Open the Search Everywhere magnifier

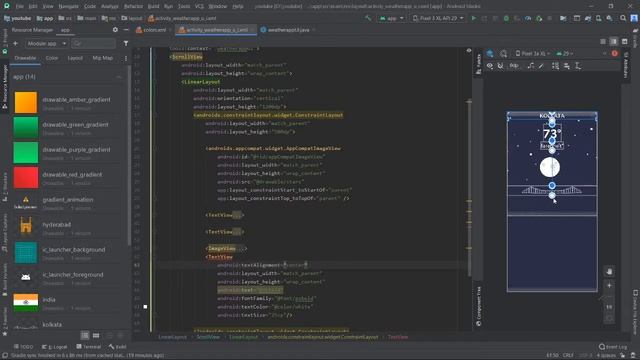tap(623, 18)
